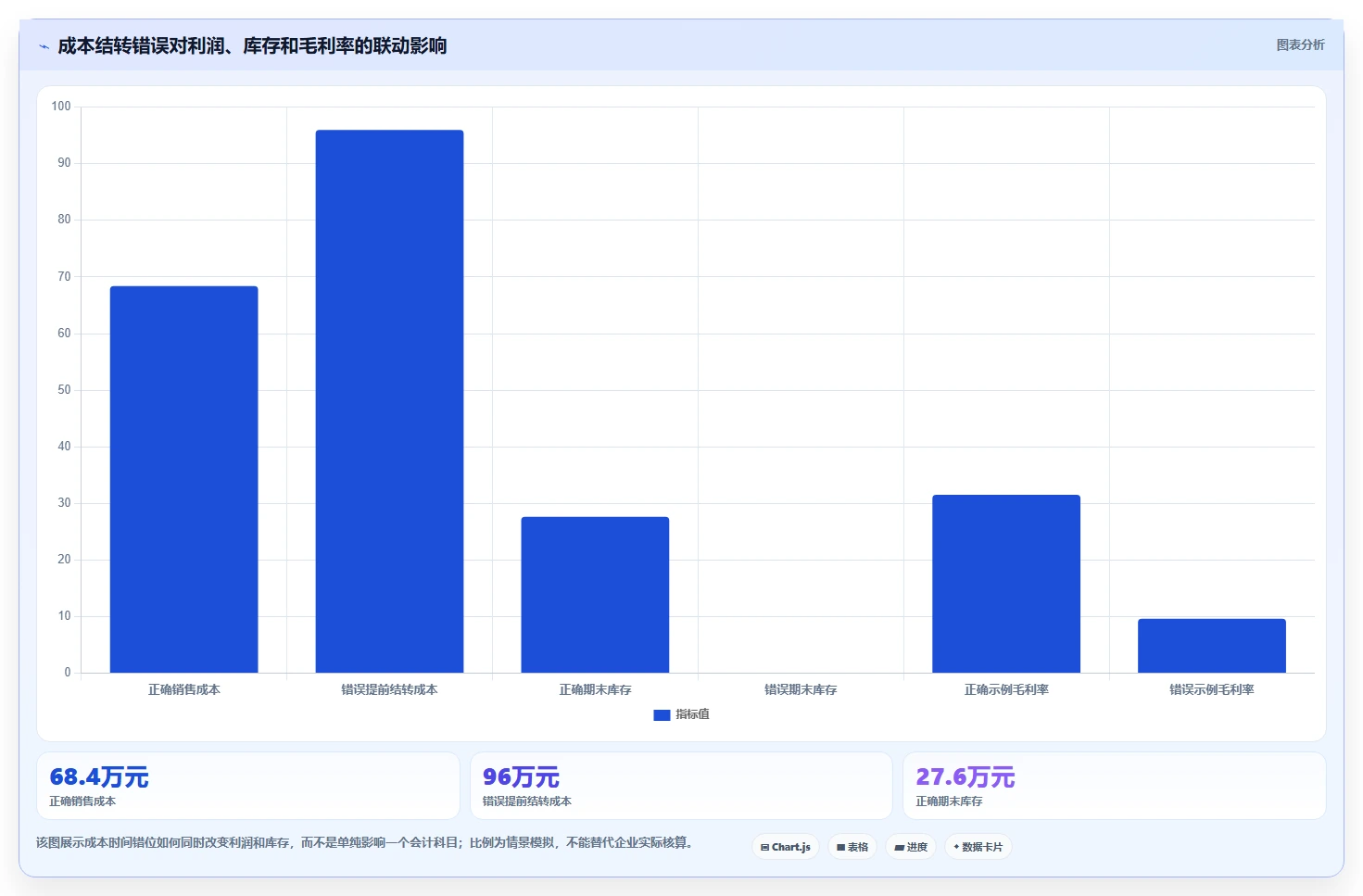This screenshot has width=1363, height=896.
Task: Click the 正确示例毛利率 axis label
Action: (1006, 689)
